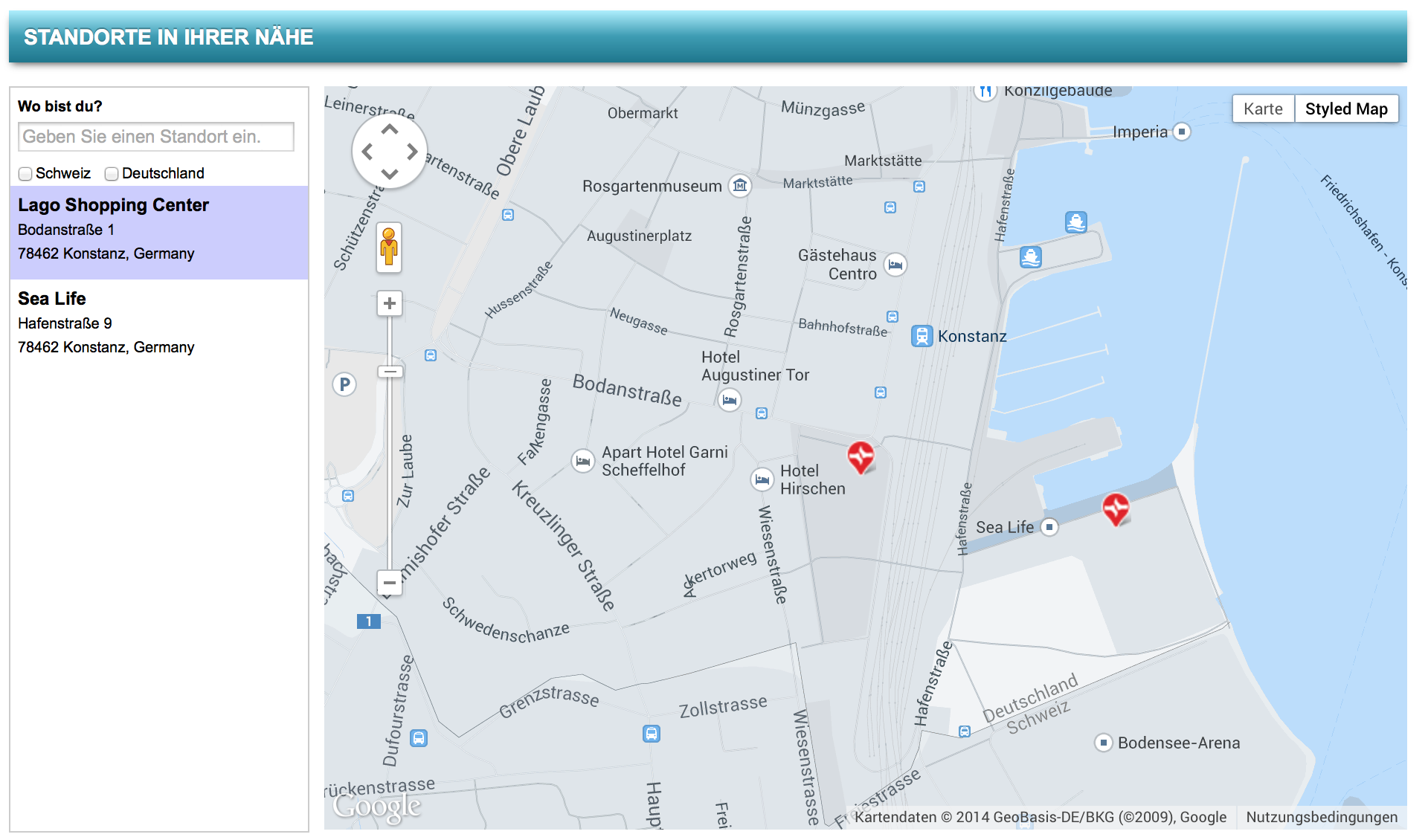Open Nutzungsbedingungen terms link
This screenshot has height=840, width=1428.
(x=1322, y=817)
